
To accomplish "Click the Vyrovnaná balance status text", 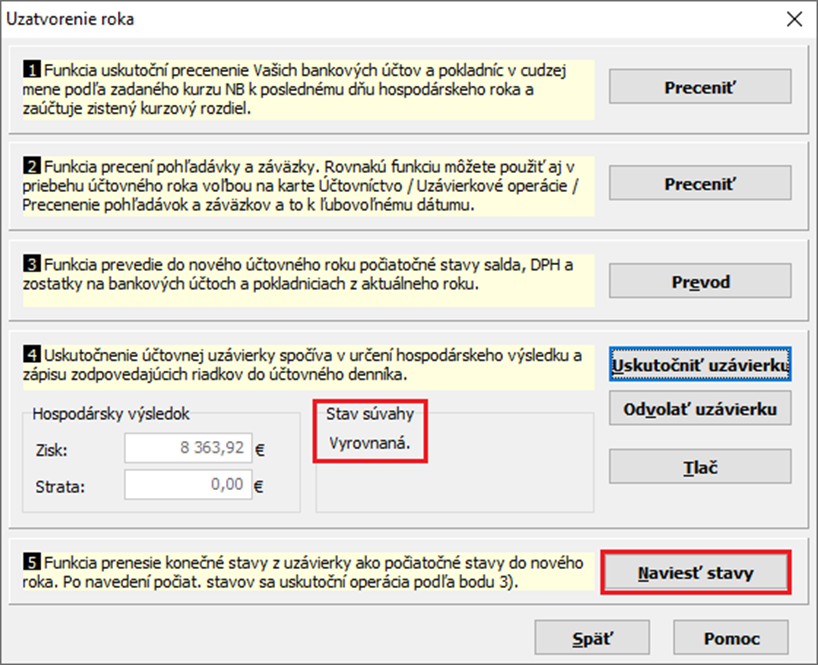I will (x=370, y=442).
